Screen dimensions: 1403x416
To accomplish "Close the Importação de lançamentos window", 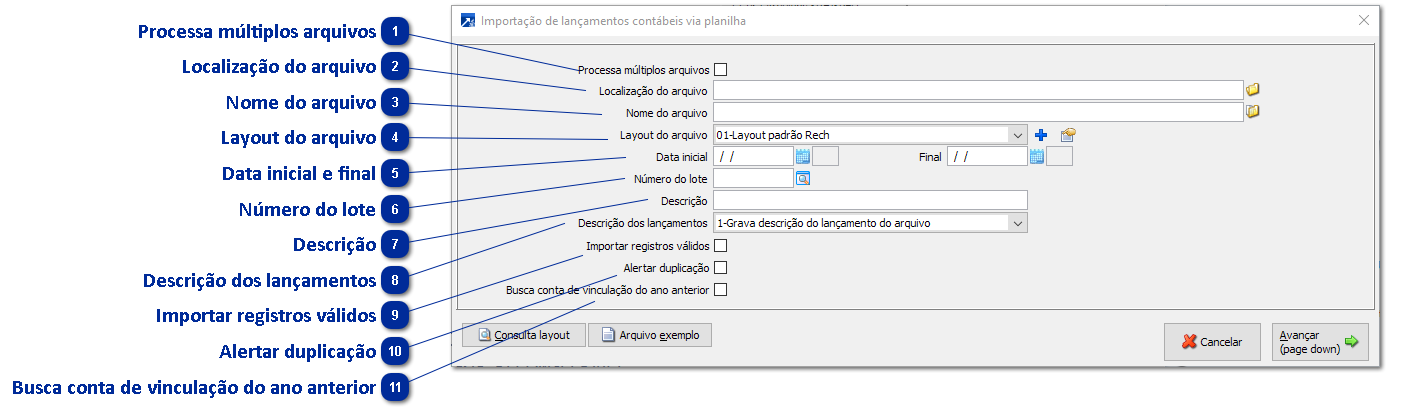I will tap(1363, 20).
